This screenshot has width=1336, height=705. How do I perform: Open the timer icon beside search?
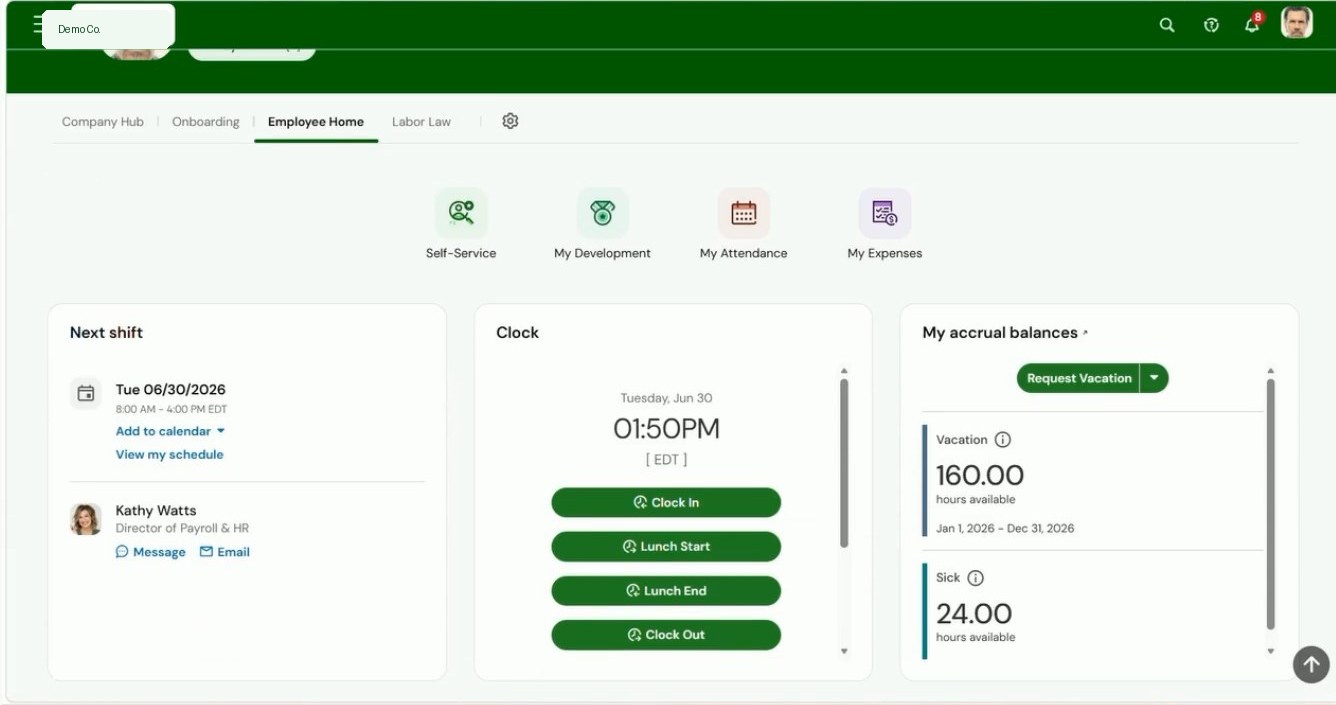point(1211,25)
